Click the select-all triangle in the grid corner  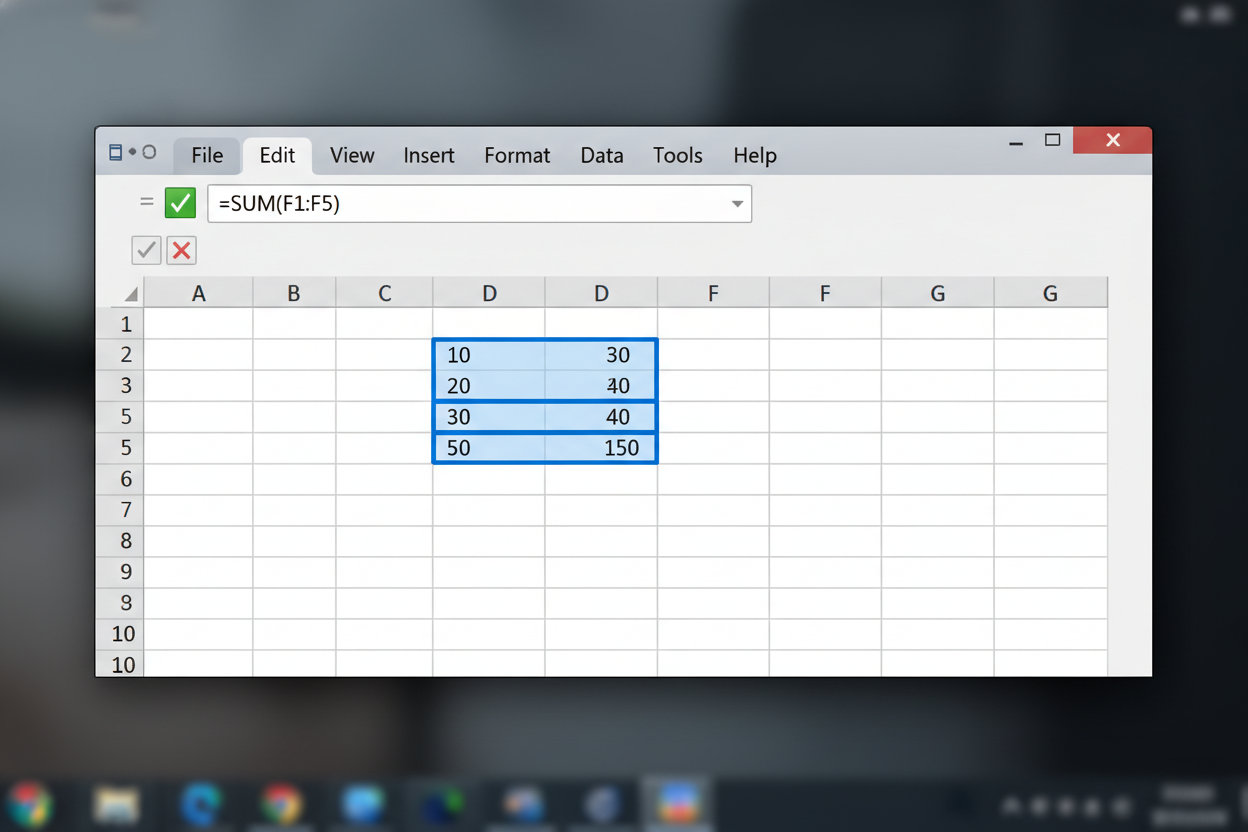[130, 294]
